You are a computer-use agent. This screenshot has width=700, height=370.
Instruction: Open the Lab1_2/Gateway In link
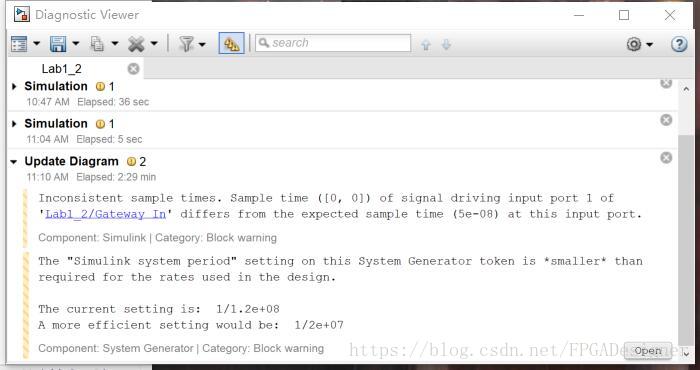click(x=105, y=214)
